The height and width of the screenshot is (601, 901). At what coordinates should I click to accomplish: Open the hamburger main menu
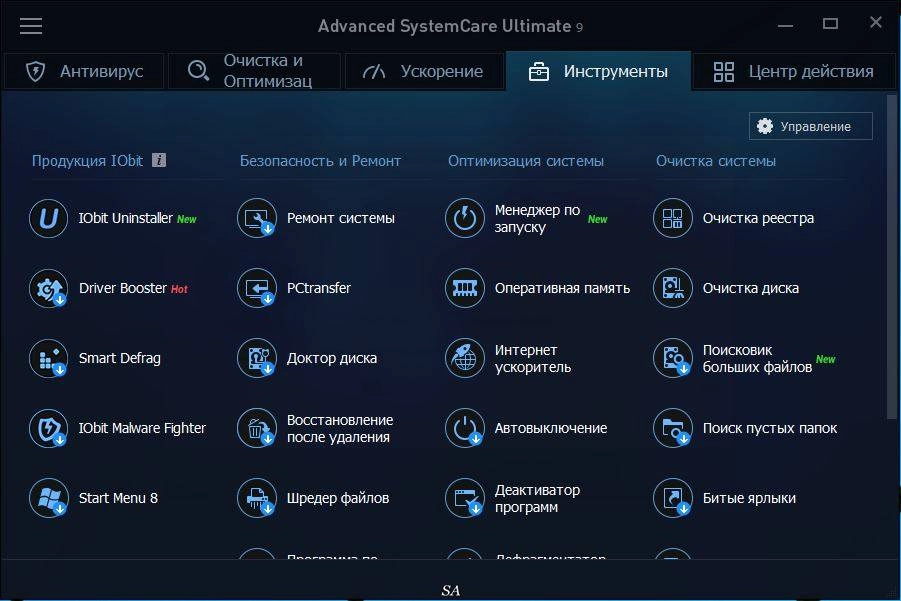[x=31, y=26]
